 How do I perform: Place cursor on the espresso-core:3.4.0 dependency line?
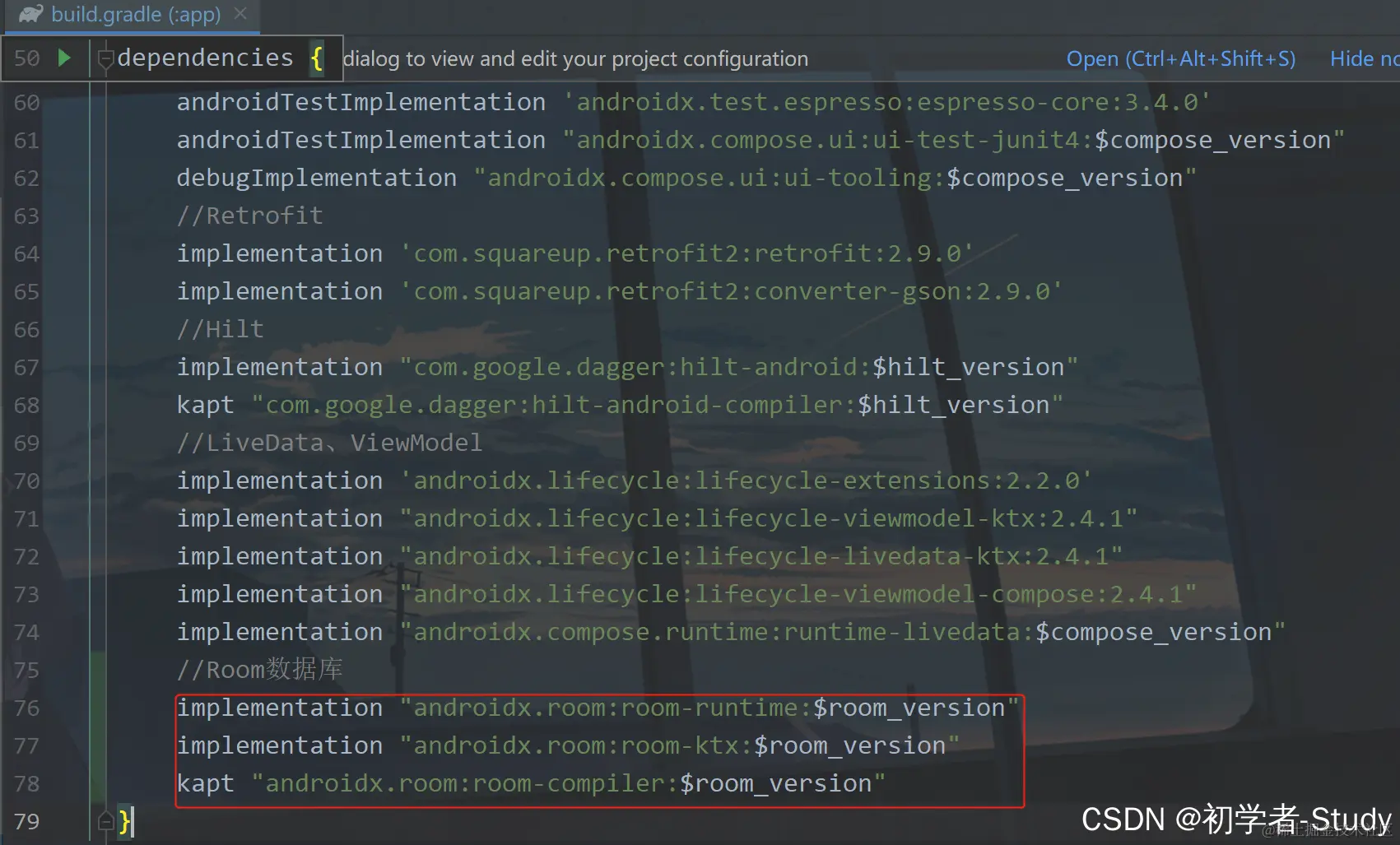point(693,102)
